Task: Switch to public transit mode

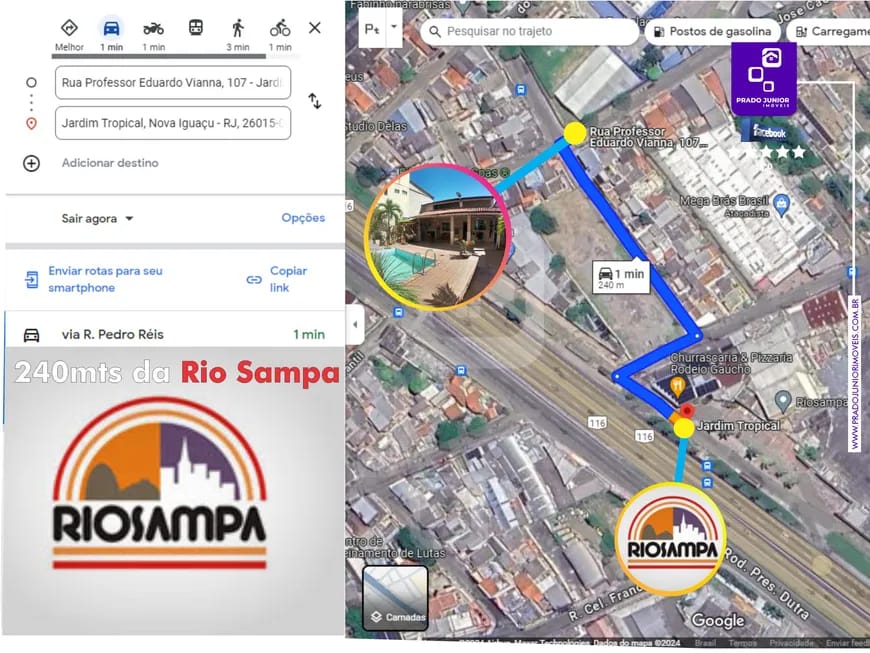Action: coord(196,28)
